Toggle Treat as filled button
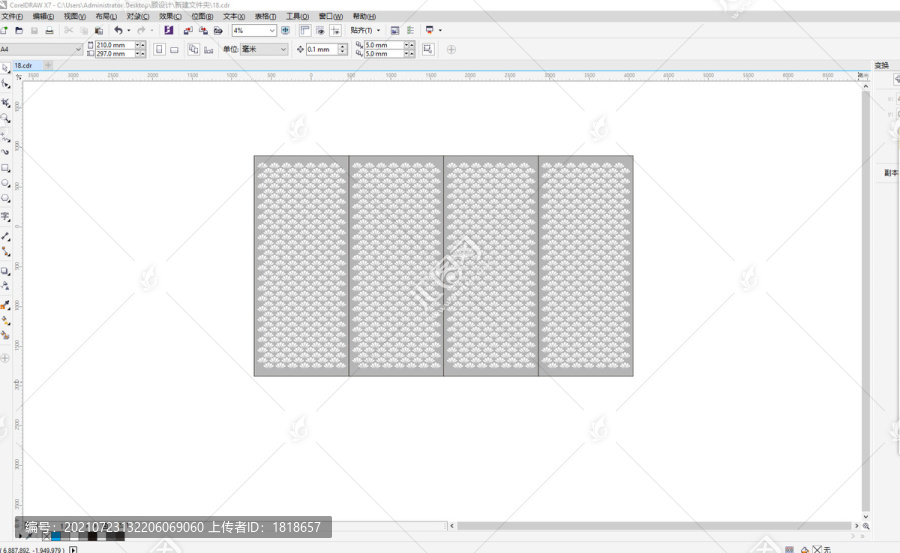 (x=428, y=49)
